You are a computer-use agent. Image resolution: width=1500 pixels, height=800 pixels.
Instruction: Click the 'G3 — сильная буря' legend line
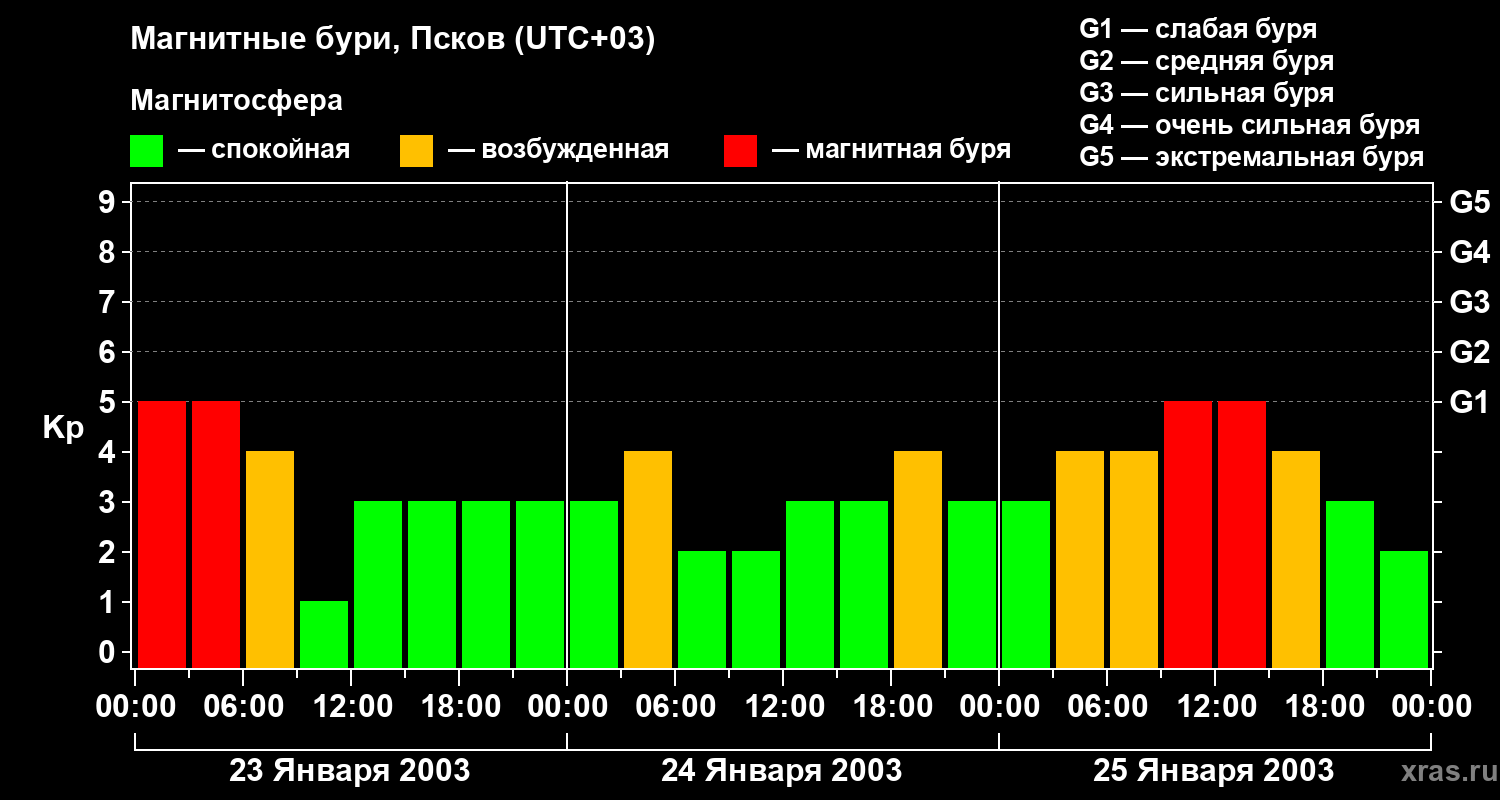(1207, 93)
